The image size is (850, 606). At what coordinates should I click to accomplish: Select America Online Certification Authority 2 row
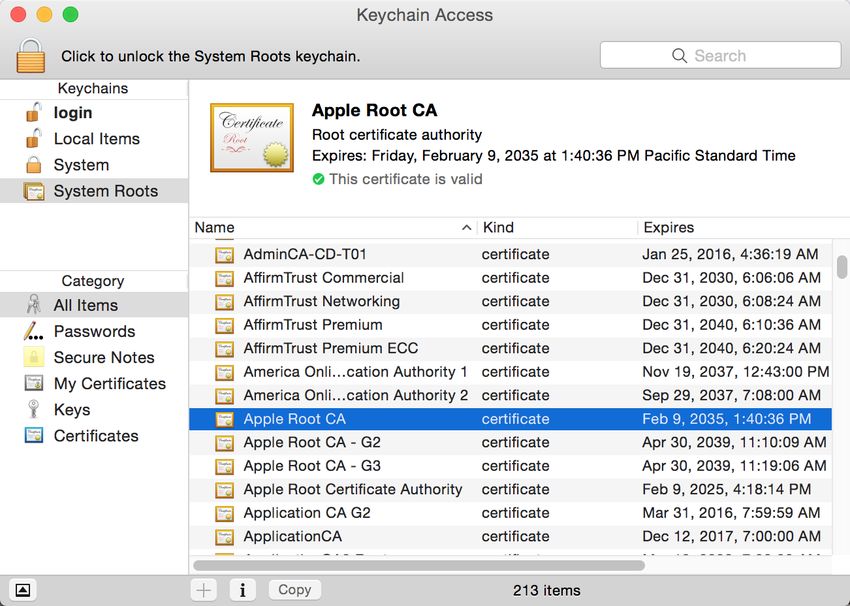pyautogui.click(x=510, y=395)
